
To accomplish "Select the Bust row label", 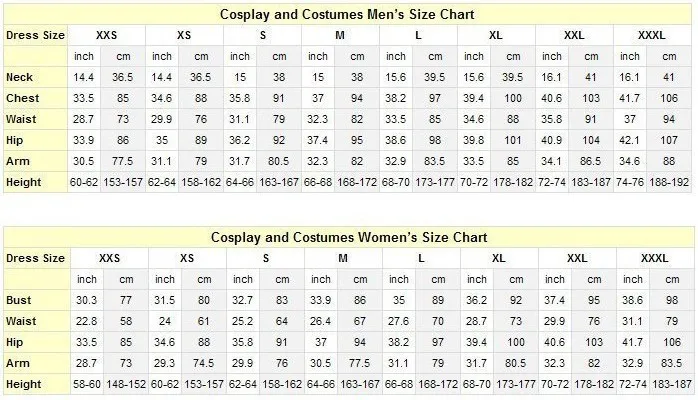I will coord(19,300).
